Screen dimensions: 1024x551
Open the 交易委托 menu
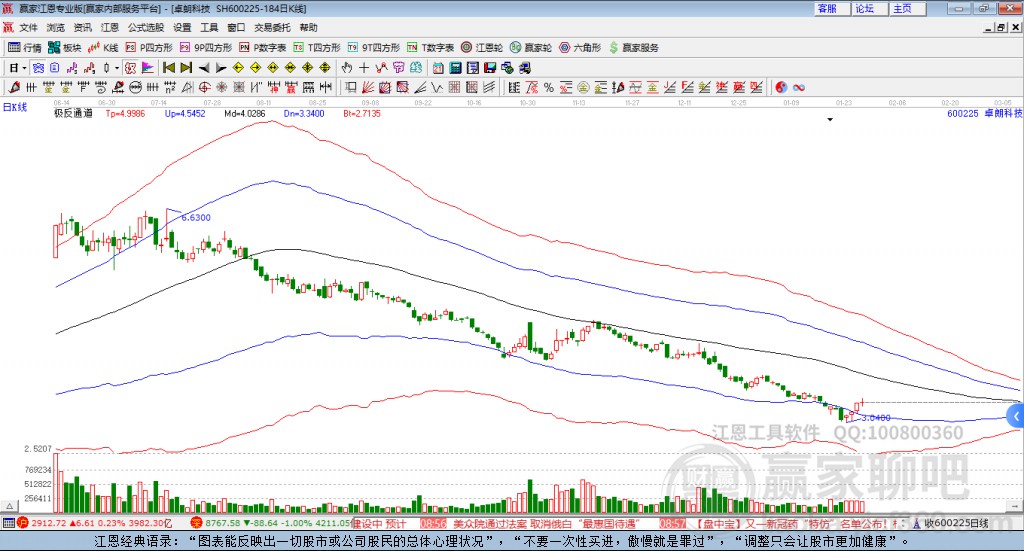tap(272, 27)
